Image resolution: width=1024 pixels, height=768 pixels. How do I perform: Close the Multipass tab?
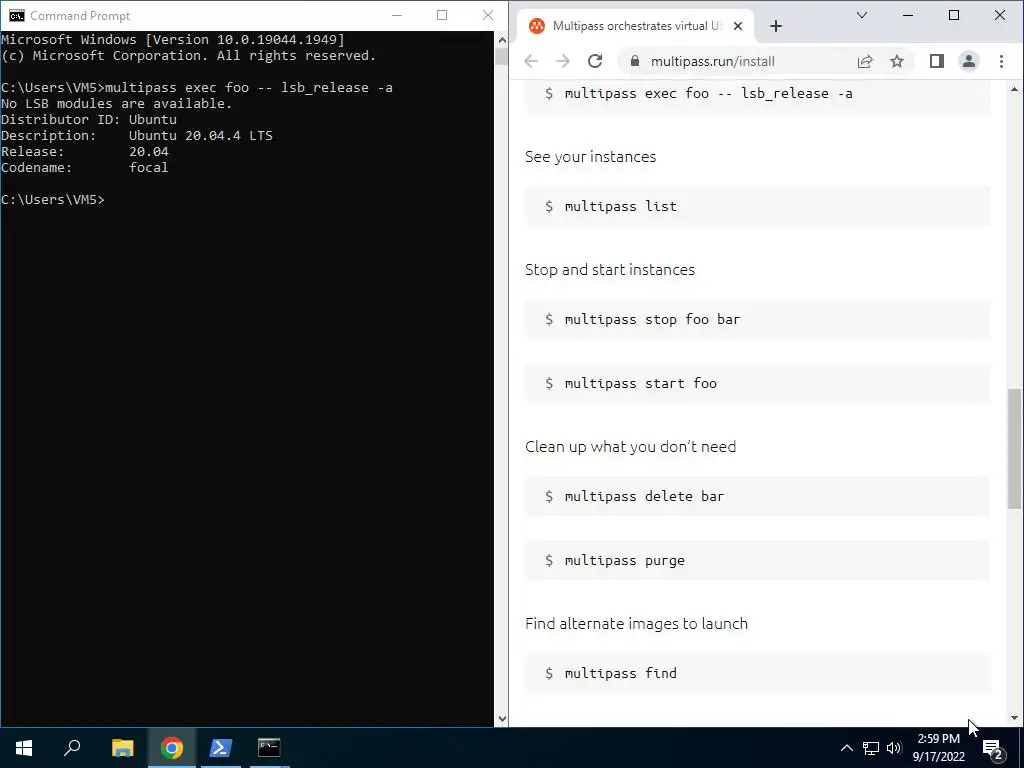(738, 26)
